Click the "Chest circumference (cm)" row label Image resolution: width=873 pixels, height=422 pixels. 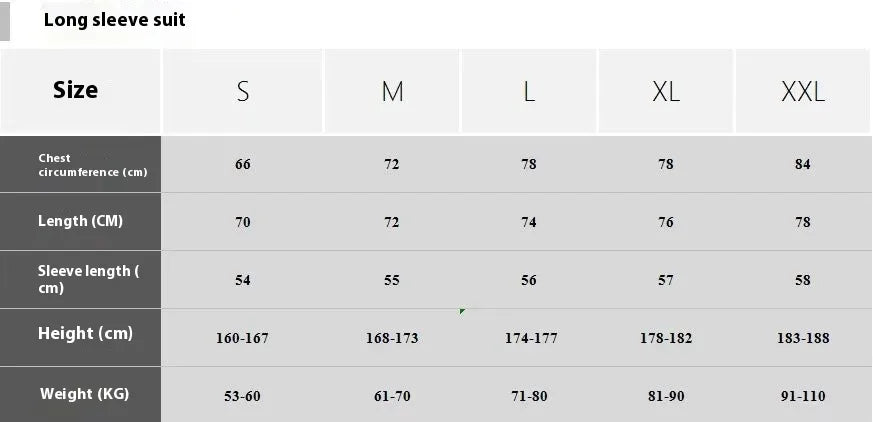(x=92, y=165)
